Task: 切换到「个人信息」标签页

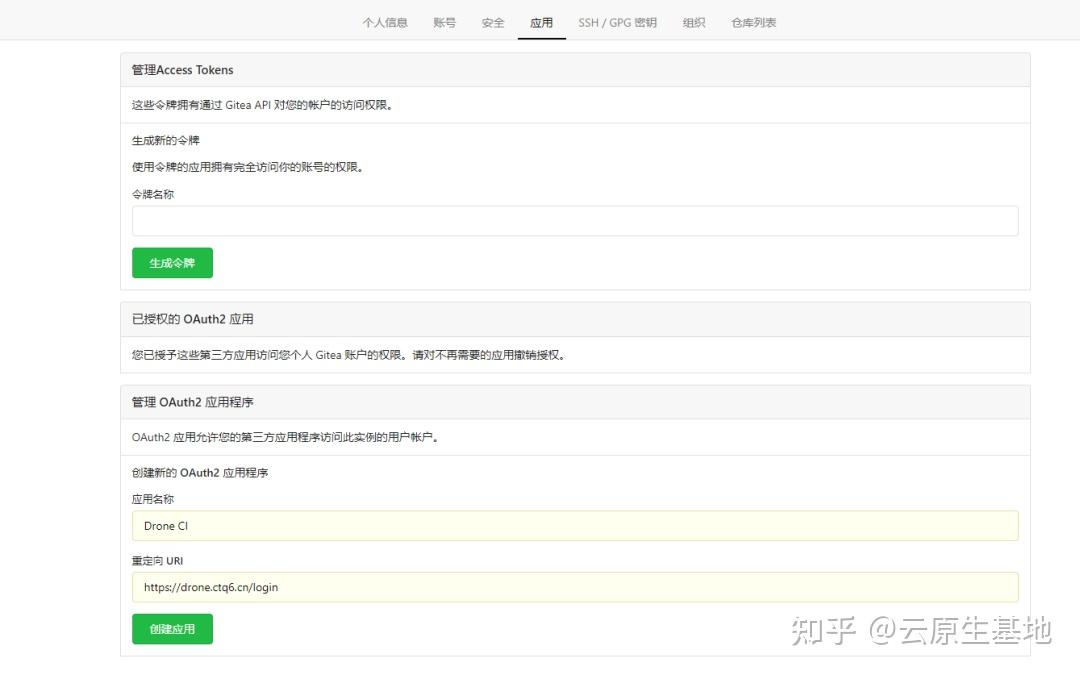Action: pyautogui.click(x=385, y=21)
